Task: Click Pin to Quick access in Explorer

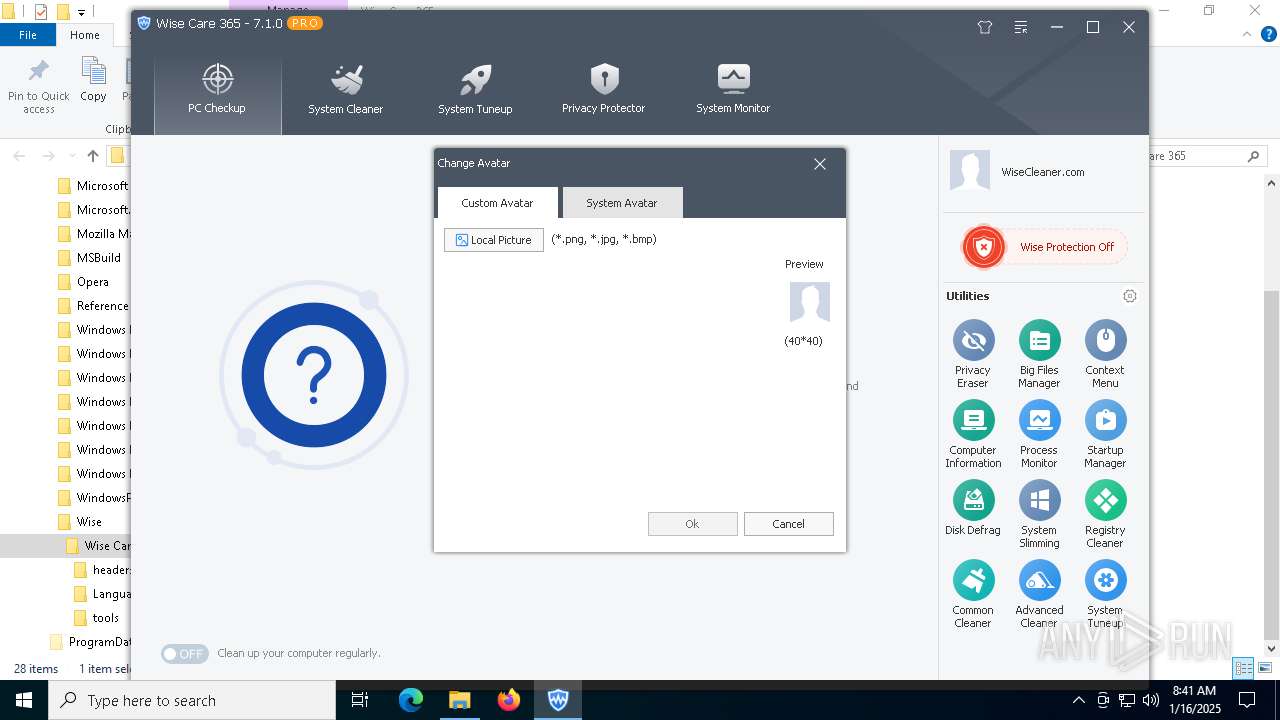Action: click(x=39, y=86)
